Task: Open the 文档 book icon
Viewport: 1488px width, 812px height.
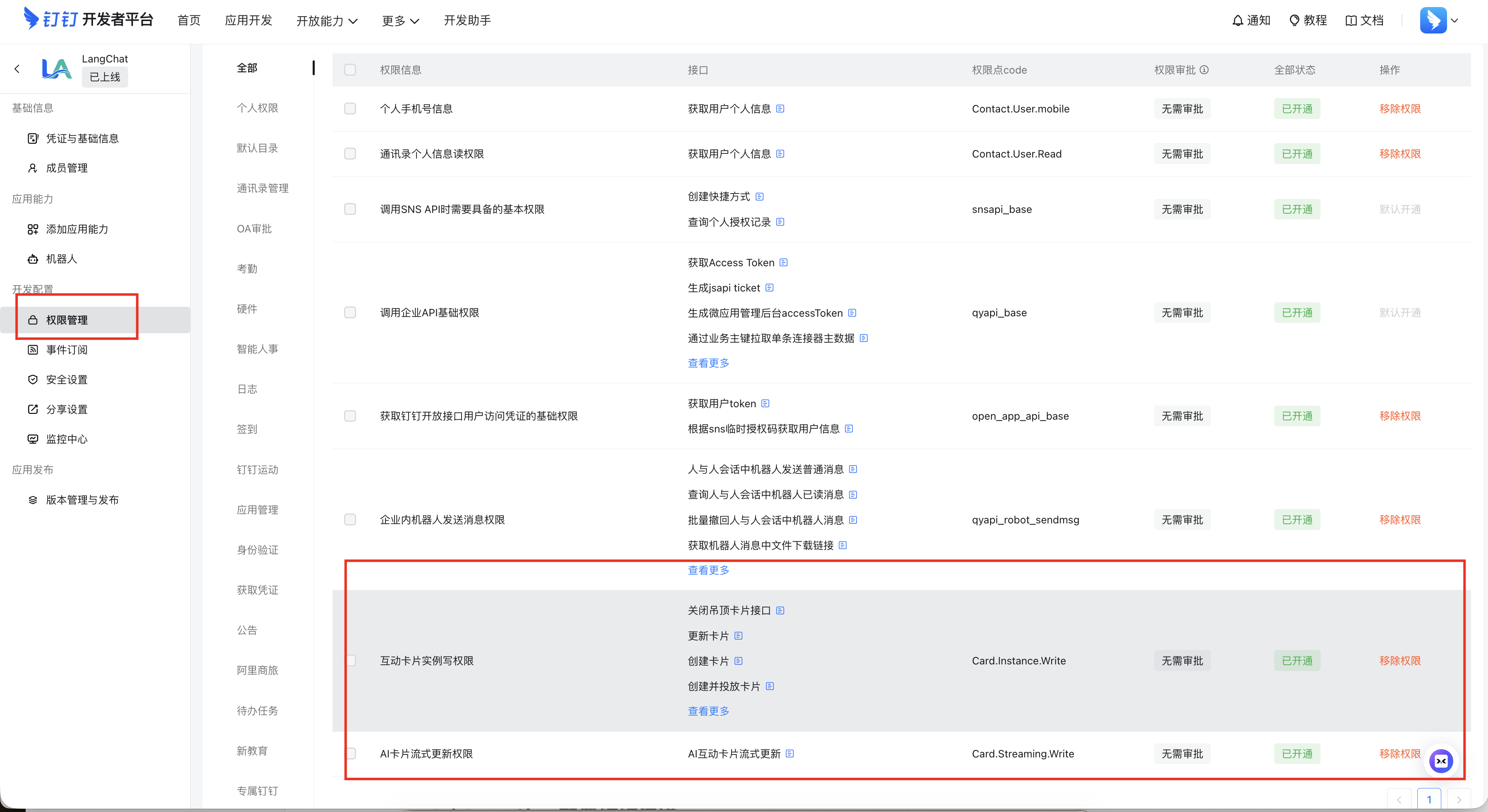Action: (x=1351, y=21)
